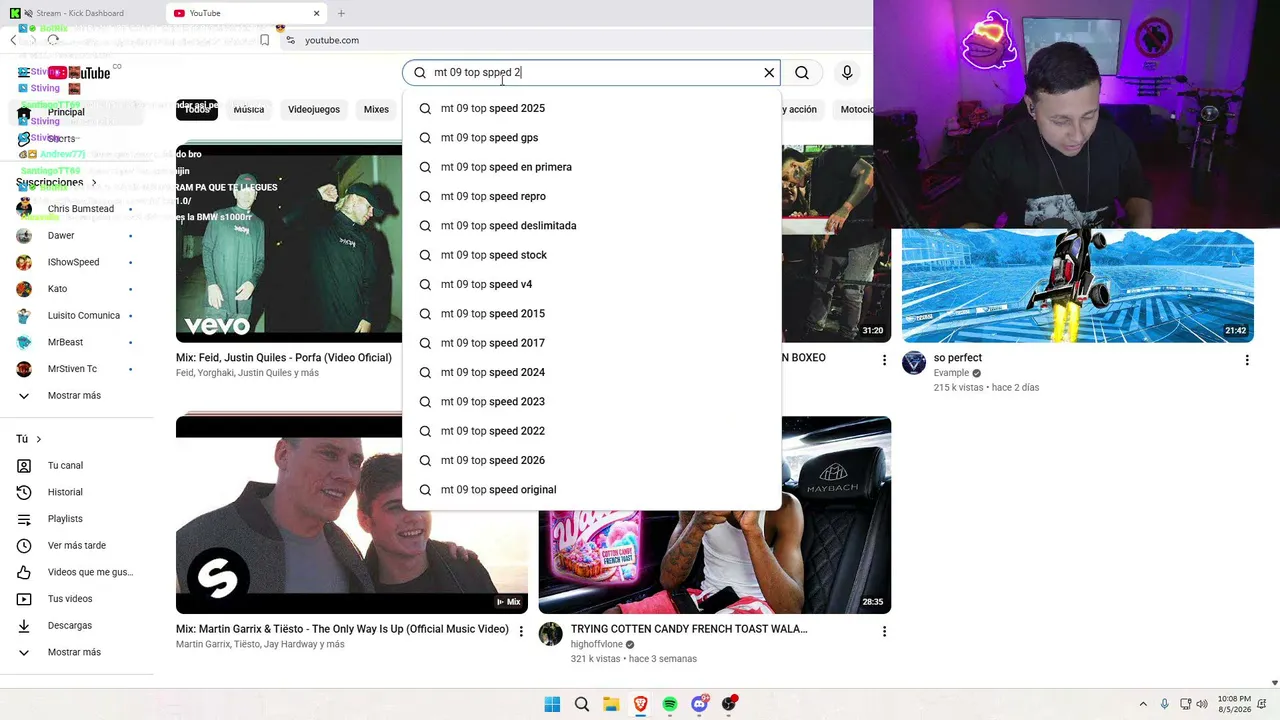Image resolution: width=1280 pixels, height=720 pixels.
Task: Choose suggestion 'mt 09 top speed en primera'
Action: click(x=591, y=167)
